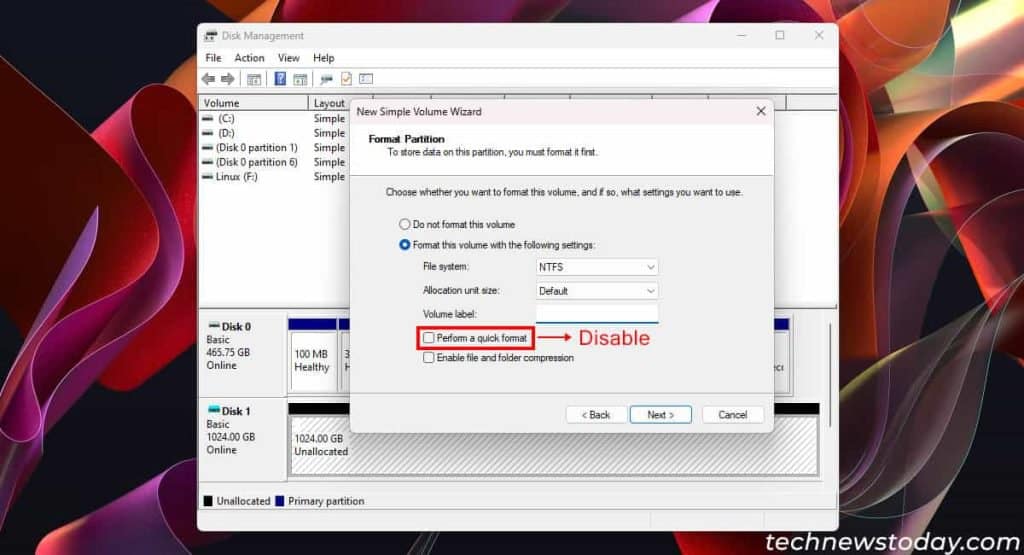Maximize the Disk Management window
1024x555 pixels.
click(780, 35)
